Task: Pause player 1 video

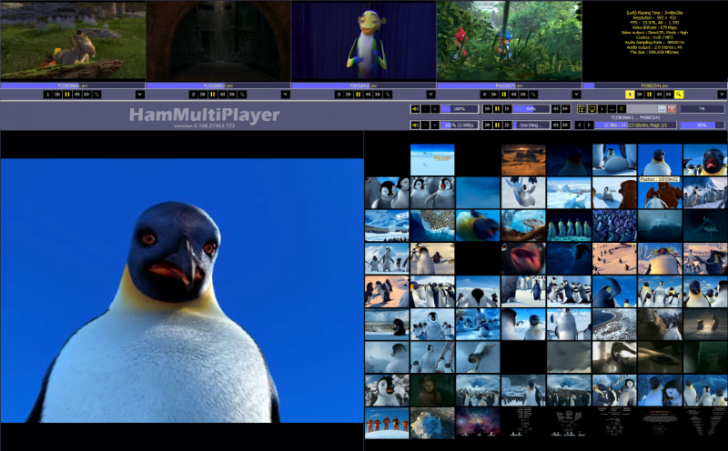Action: [x=67, y=94]
